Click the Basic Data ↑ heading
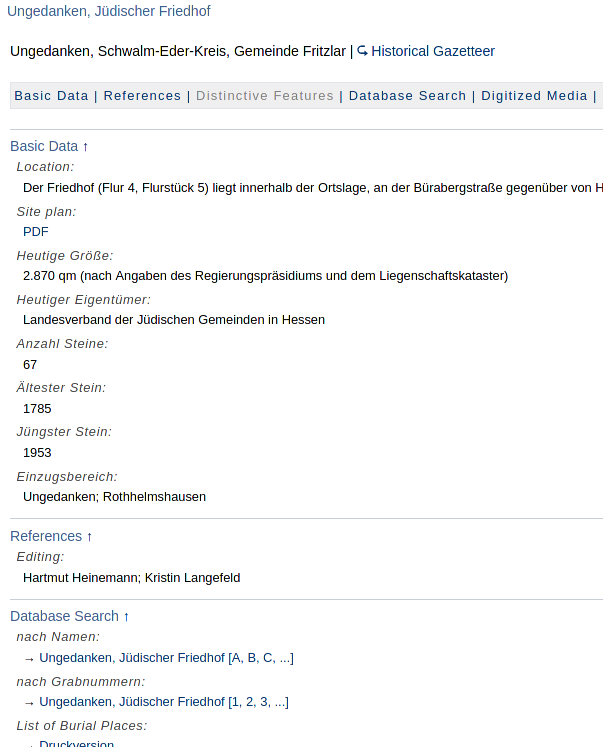 click(x=49, y=146)
